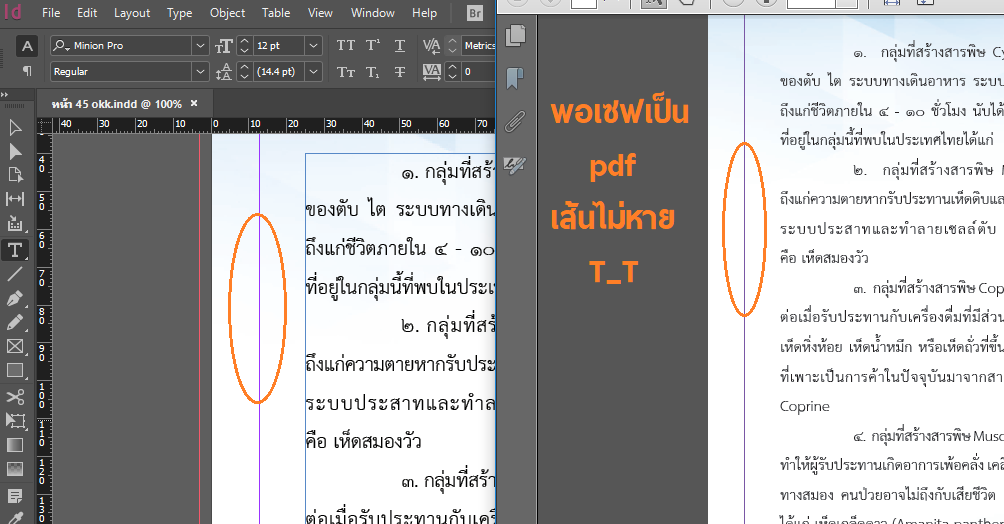Viewport: 1004px width, 524px height.
Task: Select the Gradient Feather tool
Action: click(x=15, y=468)
